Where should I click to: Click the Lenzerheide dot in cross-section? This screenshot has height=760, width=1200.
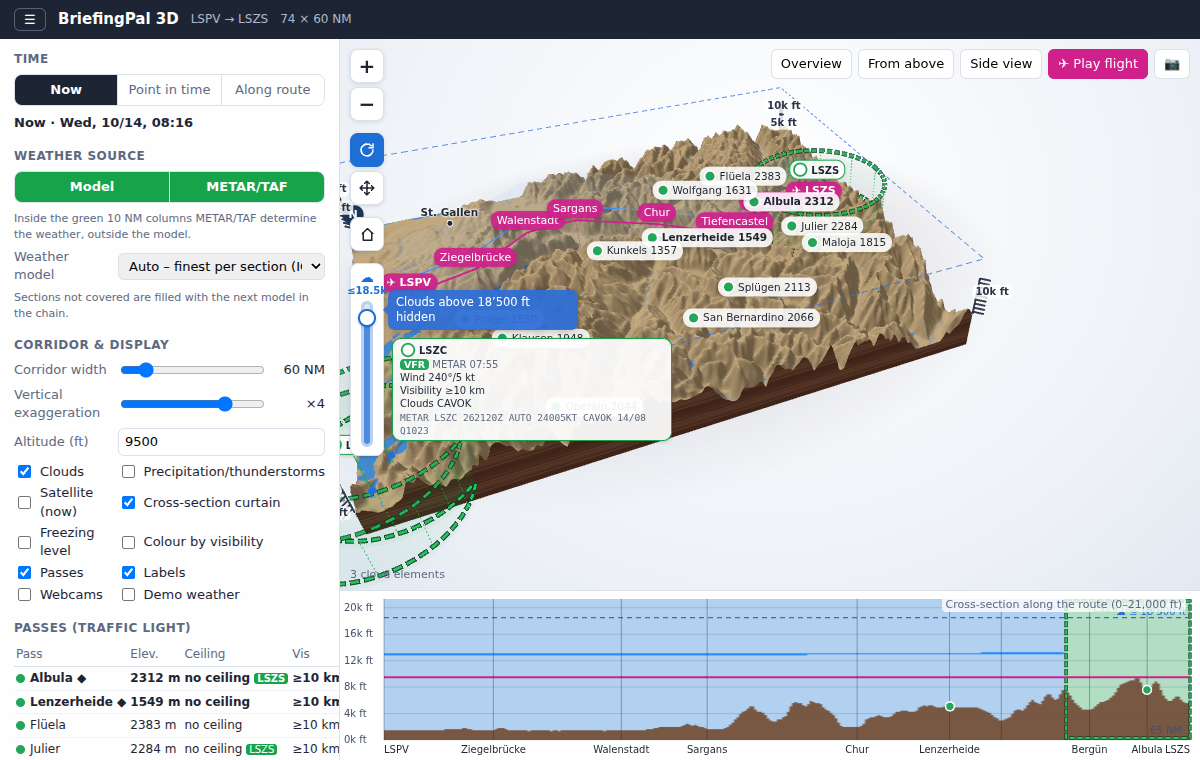(x=950, y=706)
